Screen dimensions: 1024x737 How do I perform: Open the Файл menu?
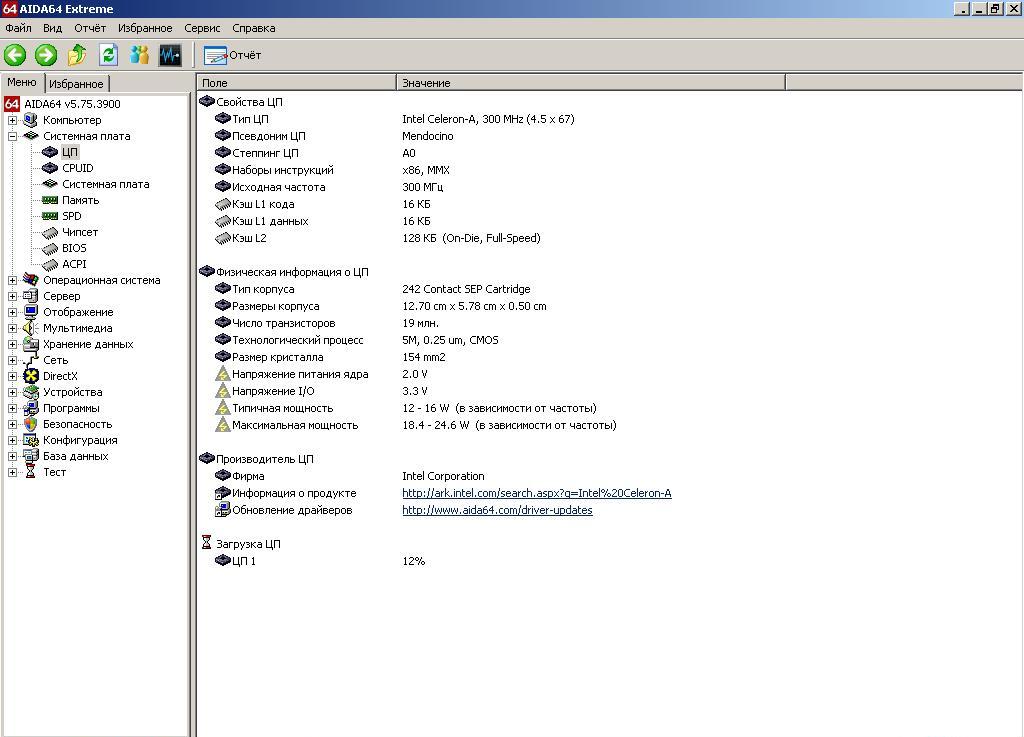[x=18, y=28]
